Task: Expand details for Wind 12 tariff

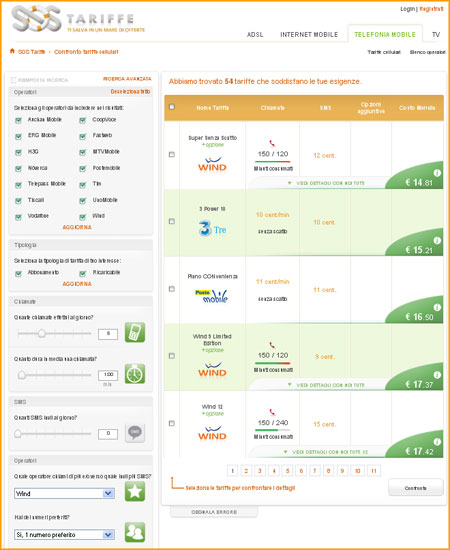Action: coord(326,452)
